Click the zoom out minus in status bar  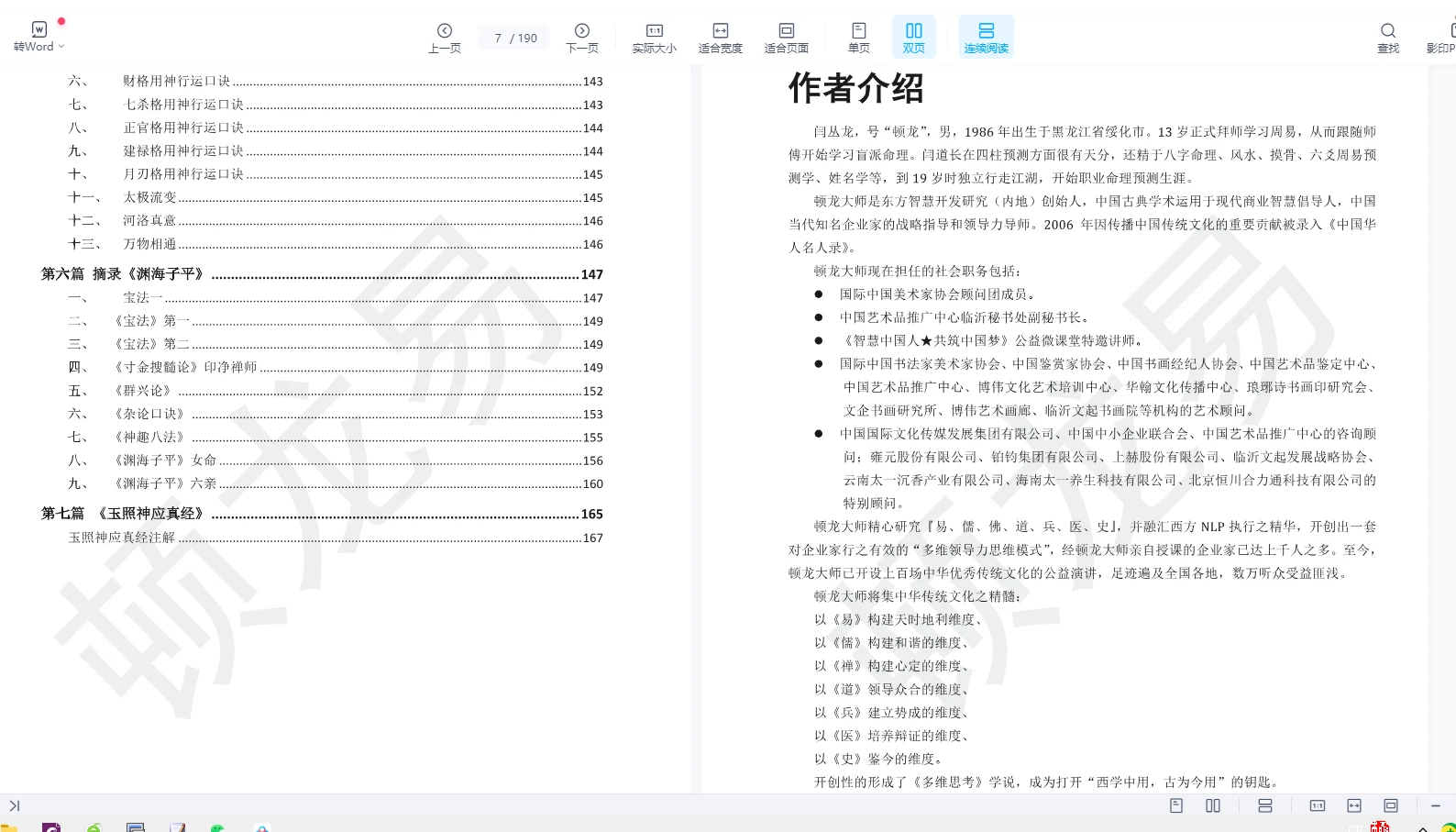coord(1436,805)
